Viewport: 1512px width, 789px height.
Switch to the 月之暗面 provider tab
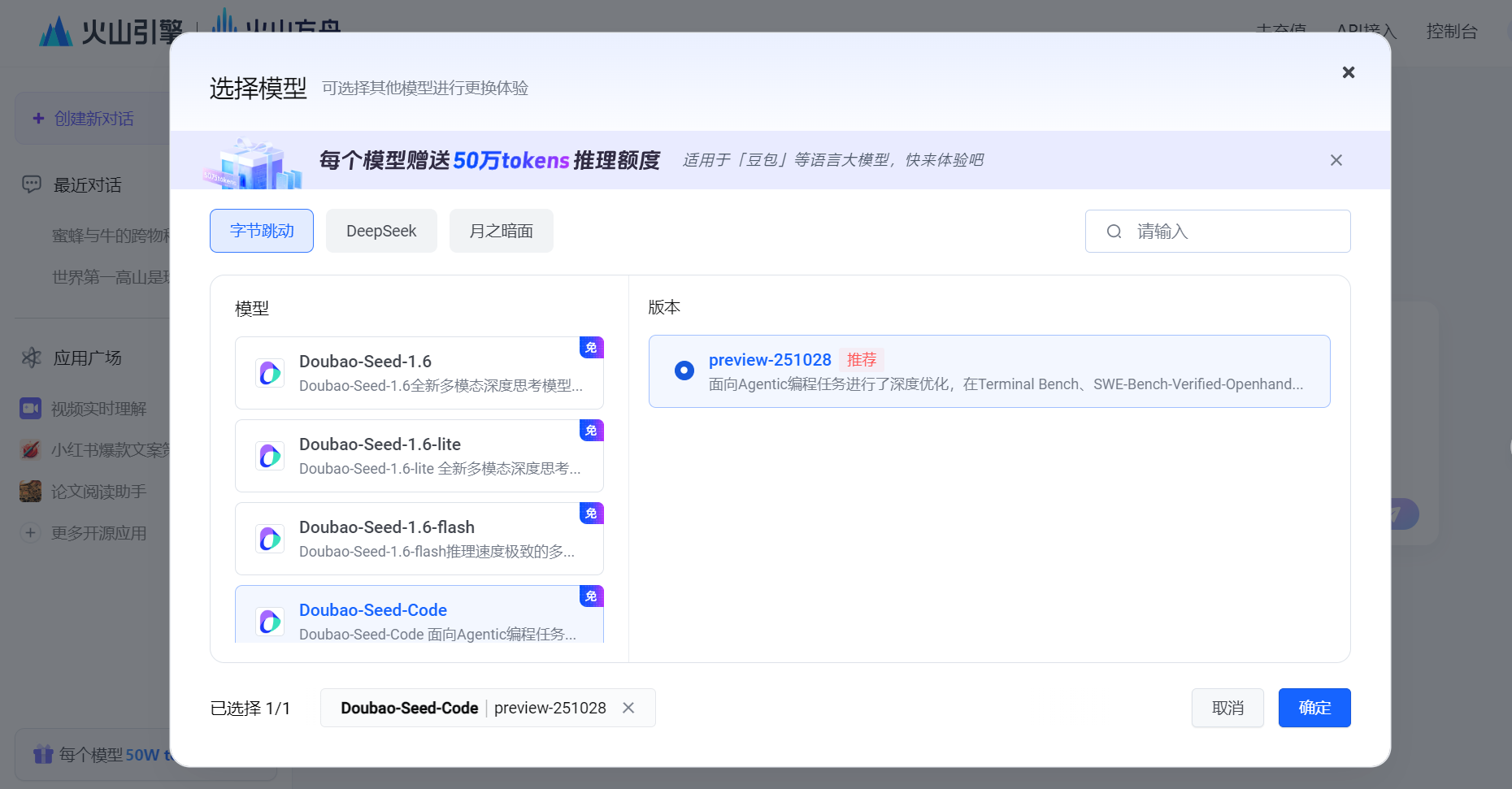pyautogui.click(x=502, y=231)
